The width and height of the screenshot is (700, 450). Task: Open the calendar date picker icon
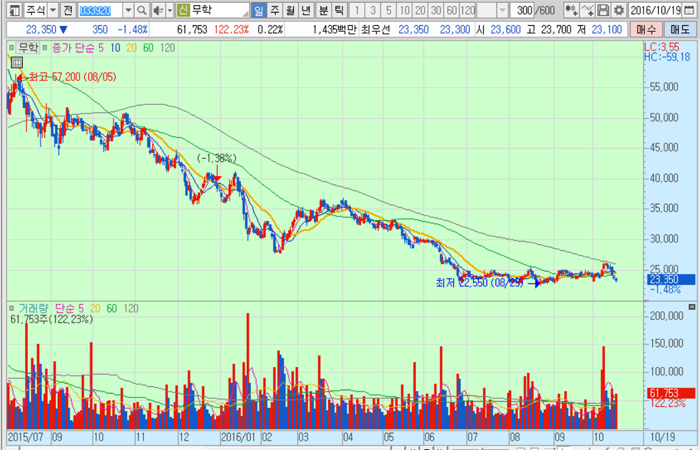(692, 10)
